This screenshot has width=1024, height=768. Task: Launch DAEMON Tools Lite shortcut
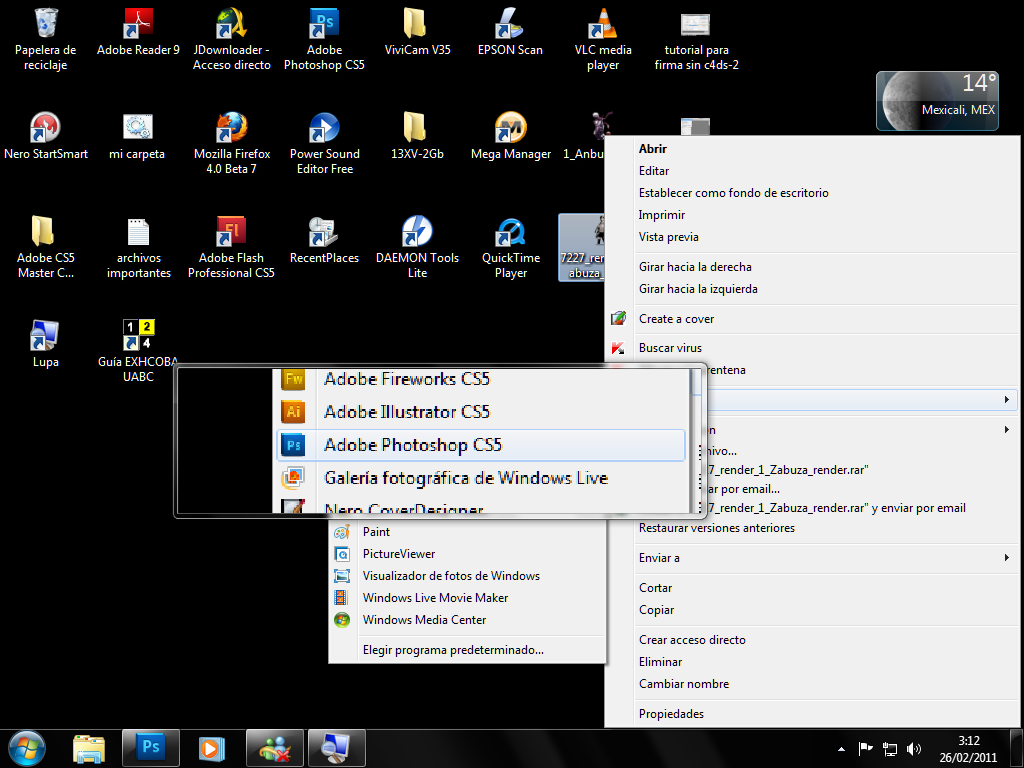[x=417, y=248]
